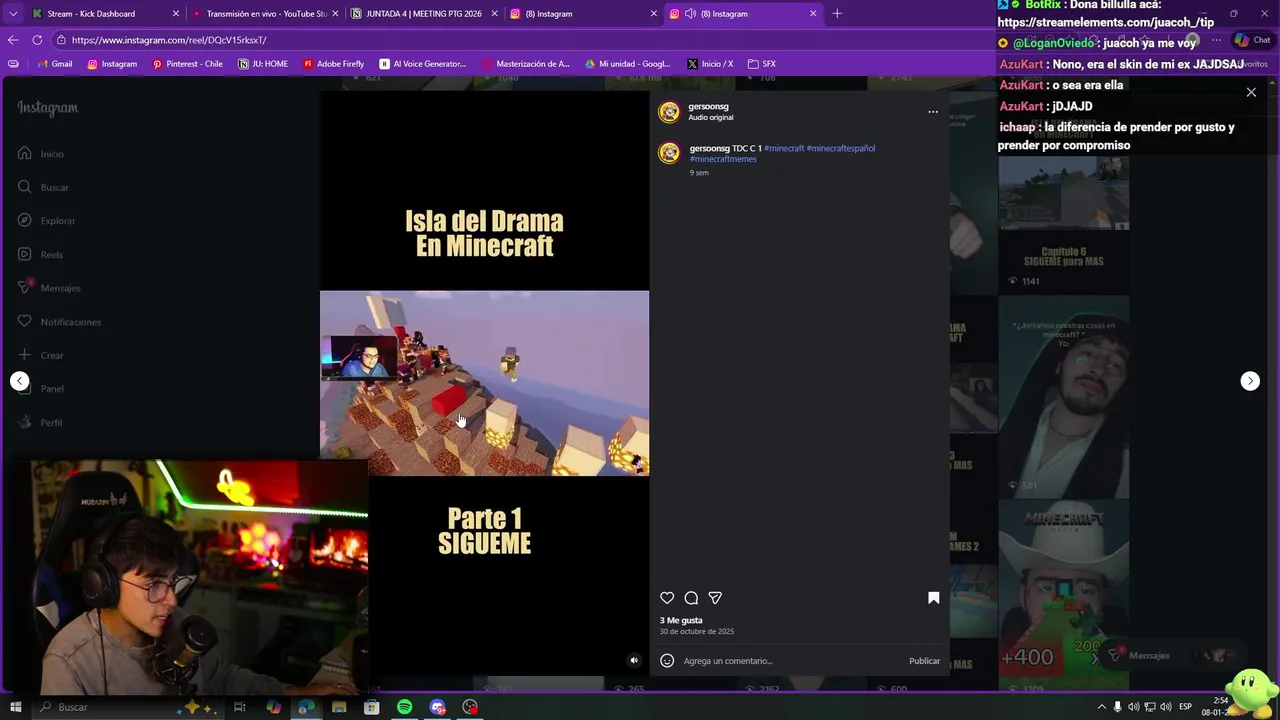1280x720 pixels.
Task: Go to previous reel with left arrow
Action: pyautogui.click(x=19, y=381)
